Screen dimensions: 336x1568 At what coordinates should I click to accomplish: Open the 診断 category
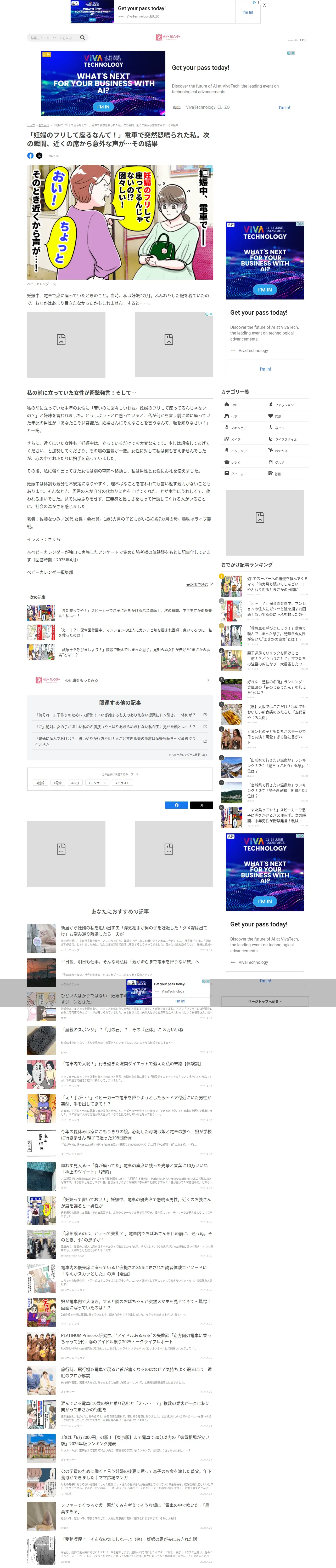(287, 474)
